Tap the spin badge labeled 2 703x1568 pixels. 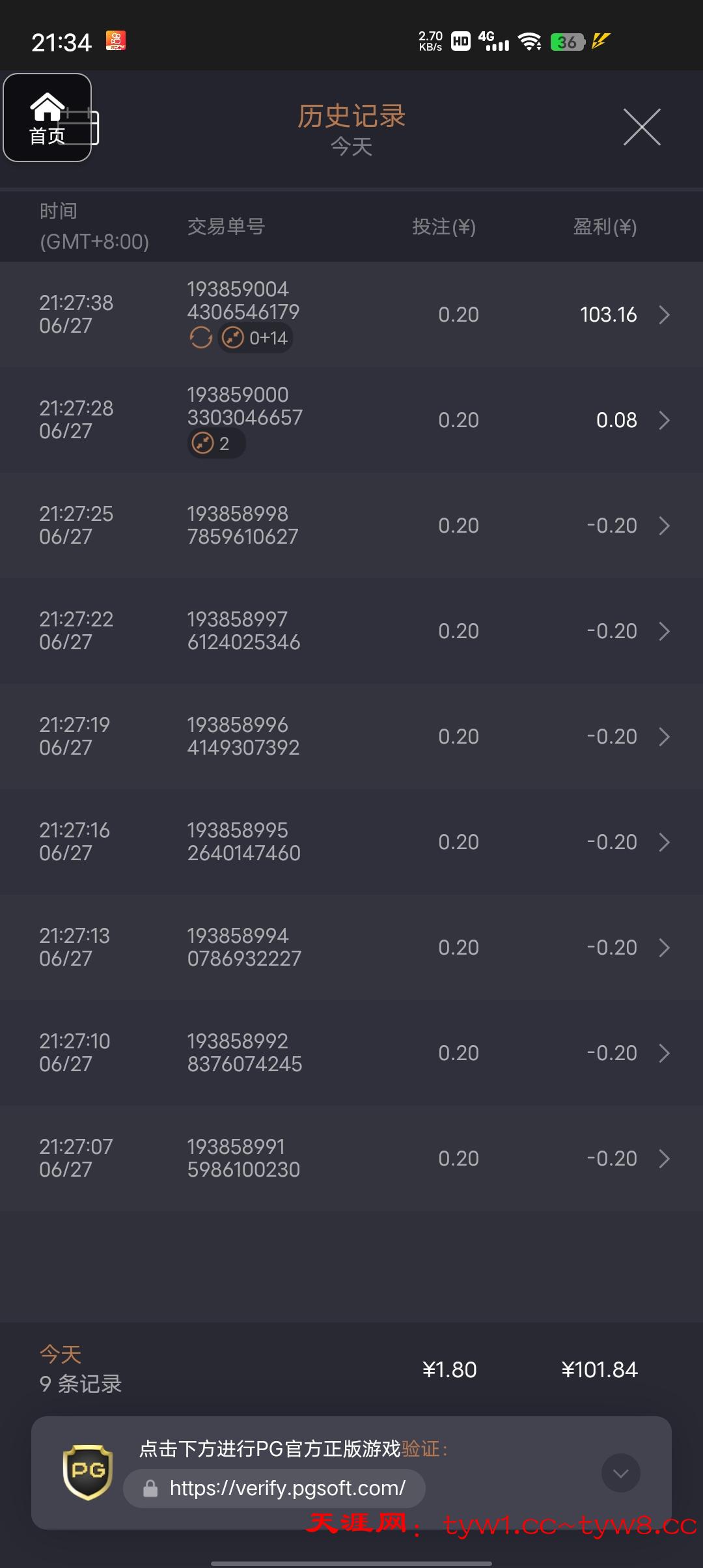(x=216, y=443)
